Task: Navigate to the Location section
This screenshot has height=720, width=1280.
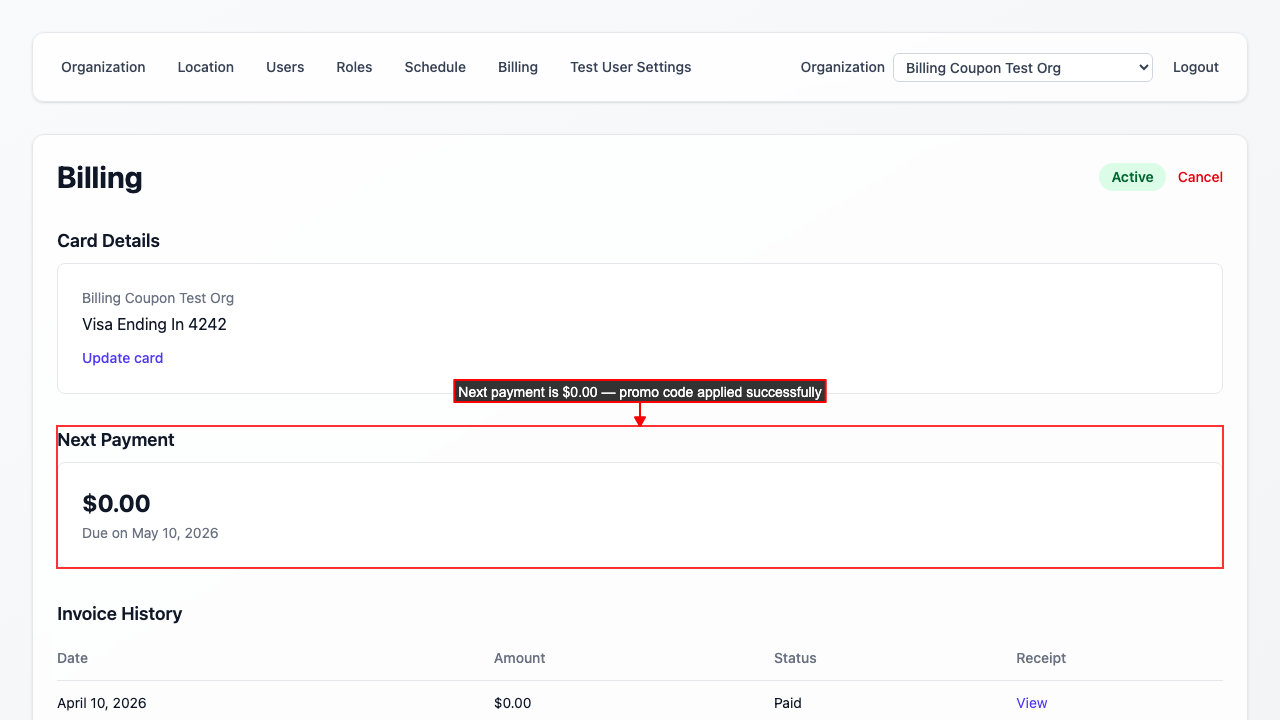Action: pos(205,67)
